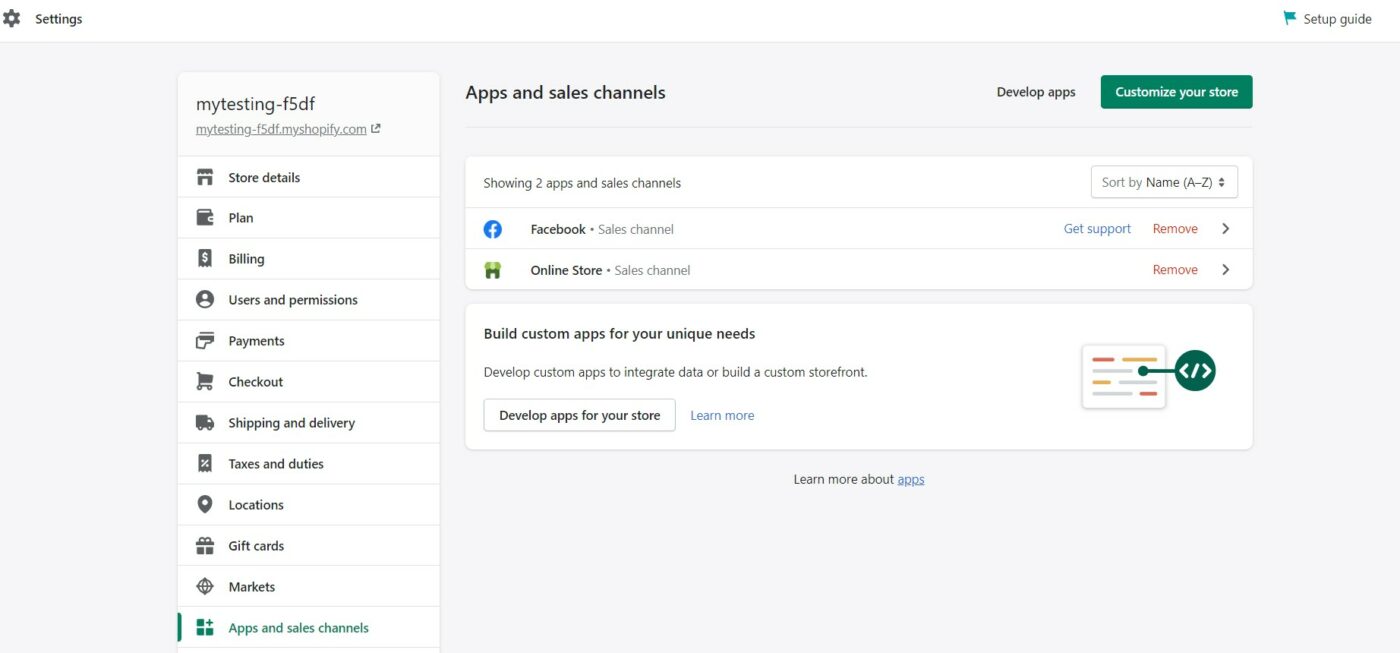1400x653 pixels.
Task: Open Users and permissions settings
Action: (292, 300)
